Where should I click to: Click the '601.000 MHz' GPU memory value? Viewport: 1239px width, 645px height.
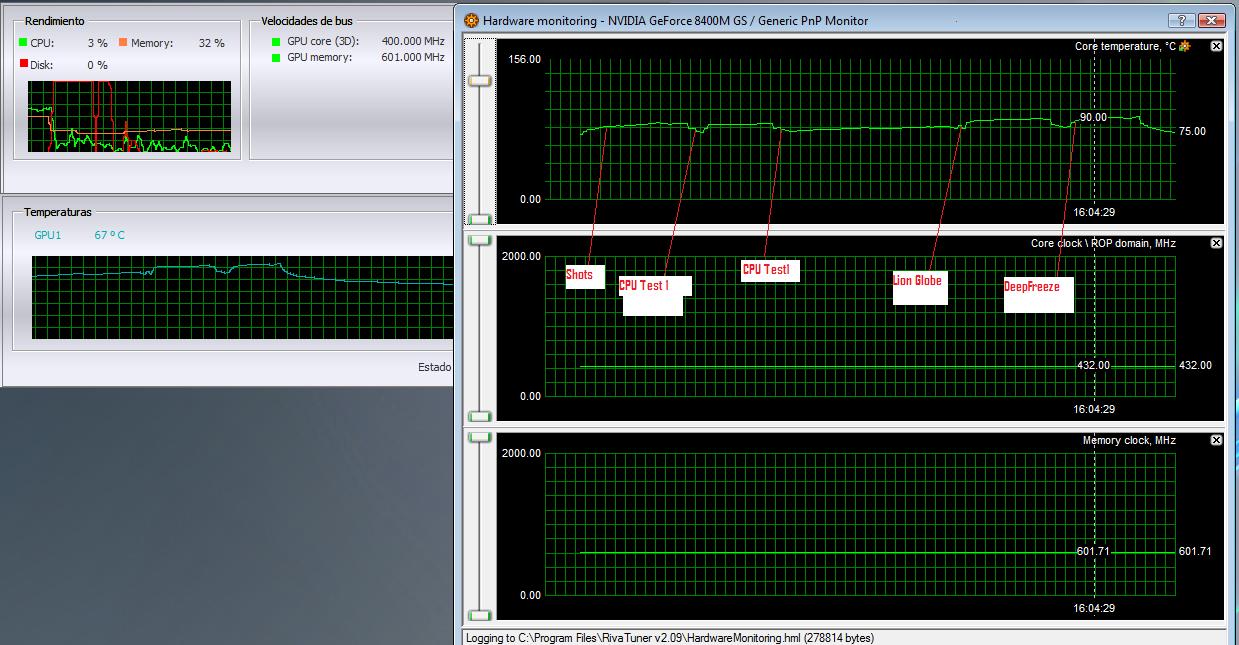(413, 57)
